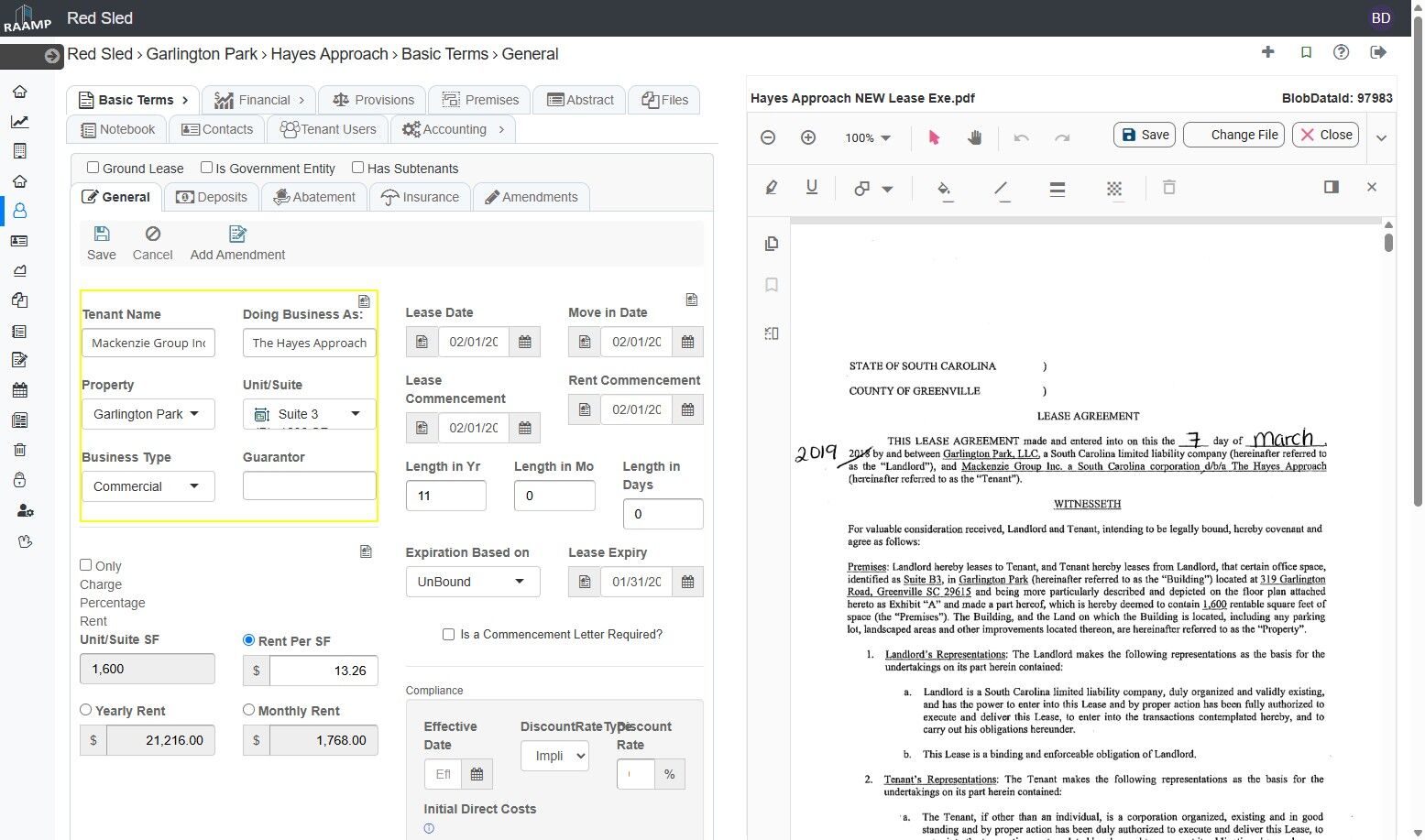
Task: Switch to the Deposits tab
Action: click(x=212, y=197)
